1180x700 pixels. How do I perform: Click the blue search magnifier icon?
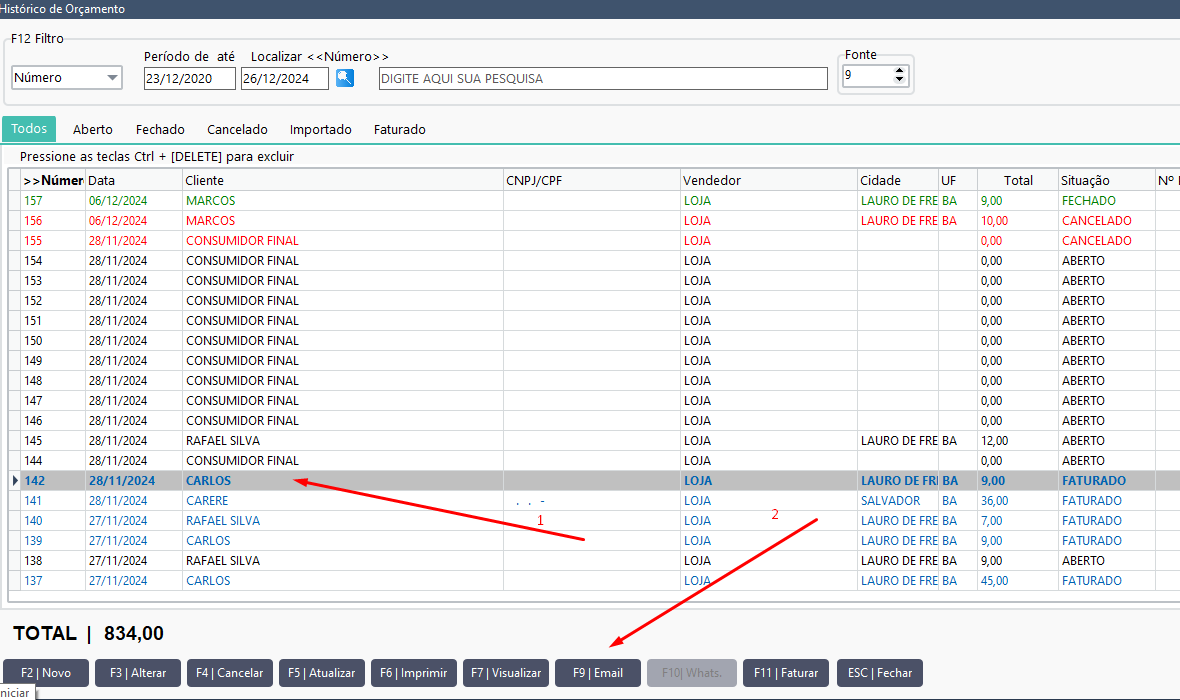tap(345, 78)
